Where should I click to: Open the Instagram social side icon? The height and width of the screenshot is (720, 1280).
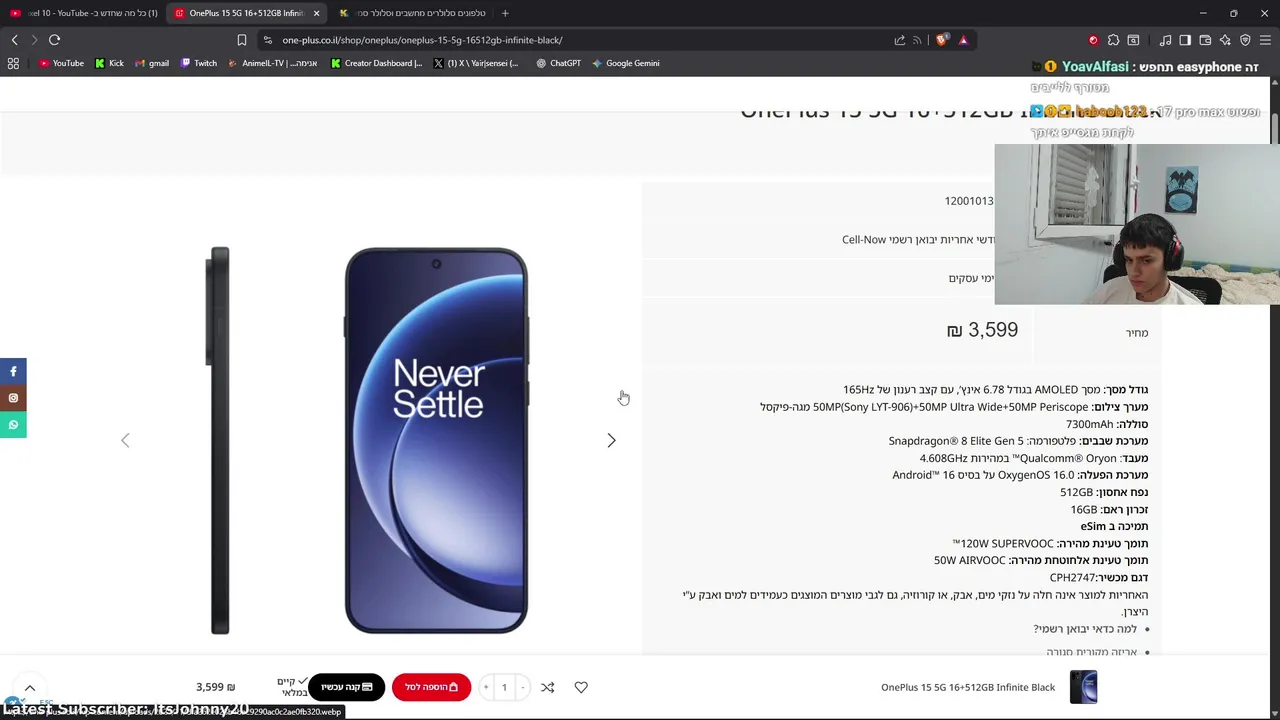[13, 398]
